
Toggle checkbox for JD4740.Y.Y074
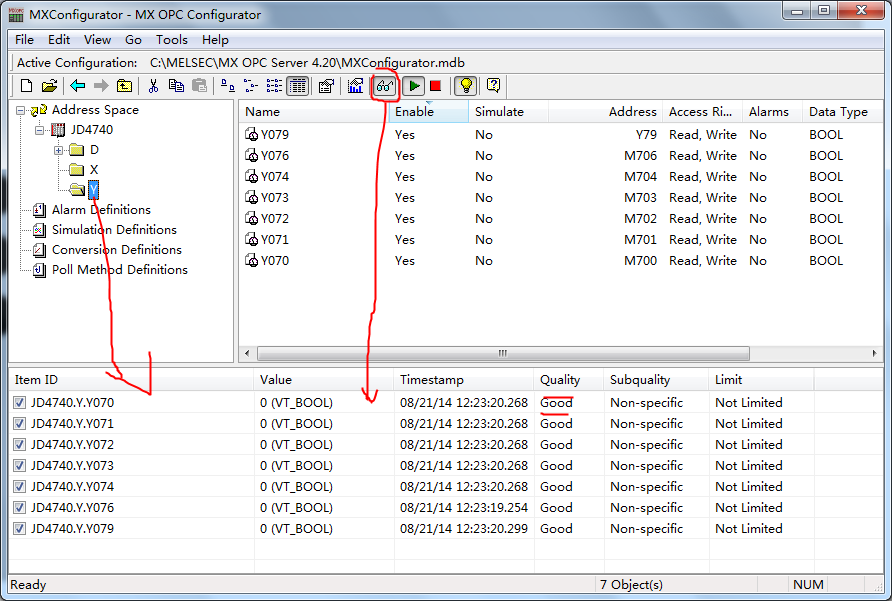pyautogui.click(x=21, y=487)
